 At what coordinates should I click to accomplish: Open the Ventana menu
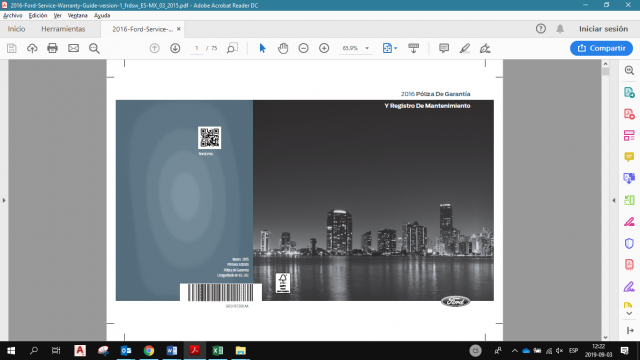point(78,16)
